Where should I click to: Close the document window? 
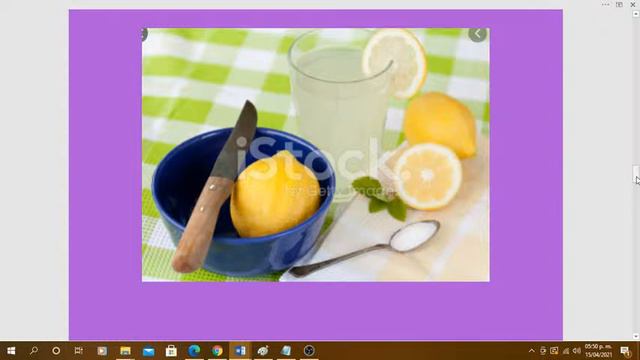tap(633, 4)
